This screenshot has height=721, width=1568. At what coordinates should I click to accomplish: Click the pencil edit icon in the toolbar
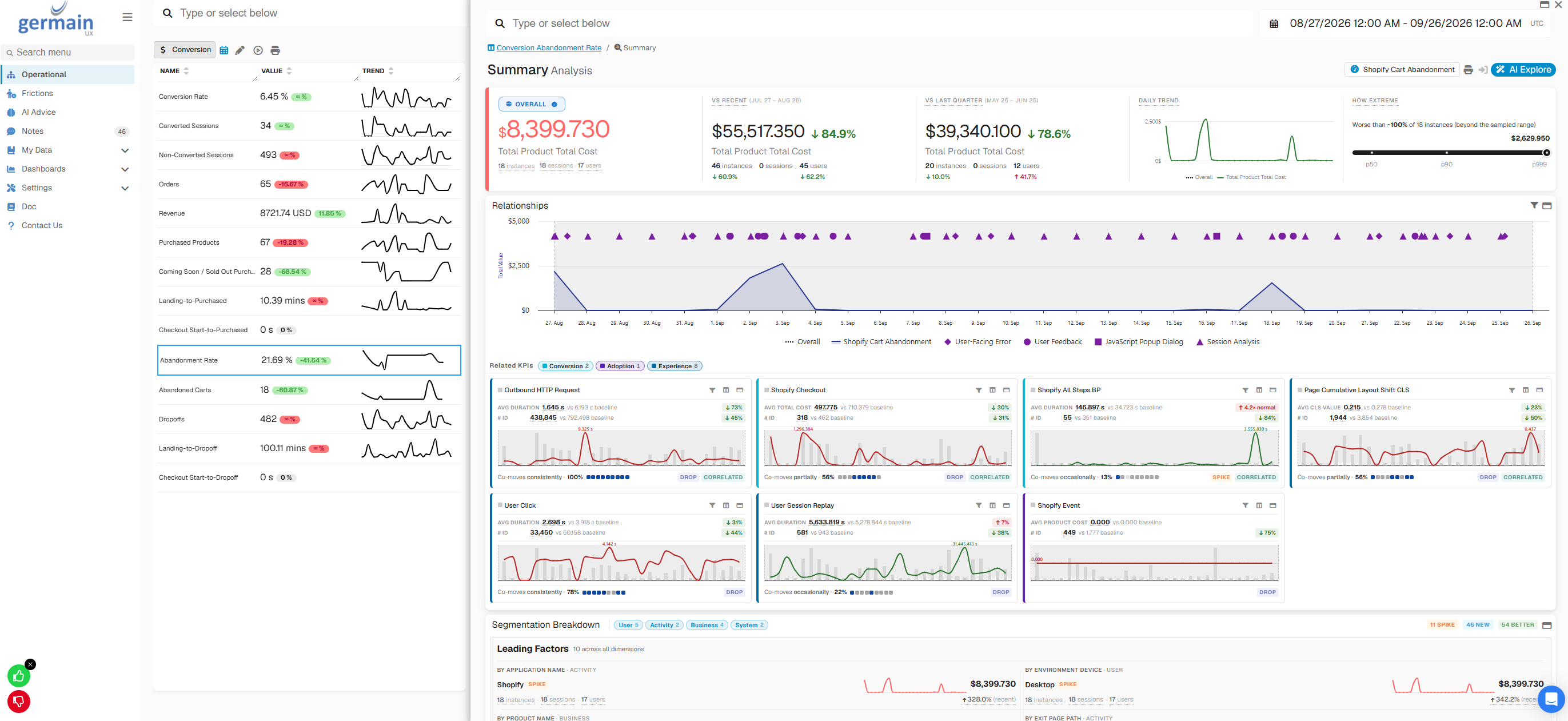[240, 50]
